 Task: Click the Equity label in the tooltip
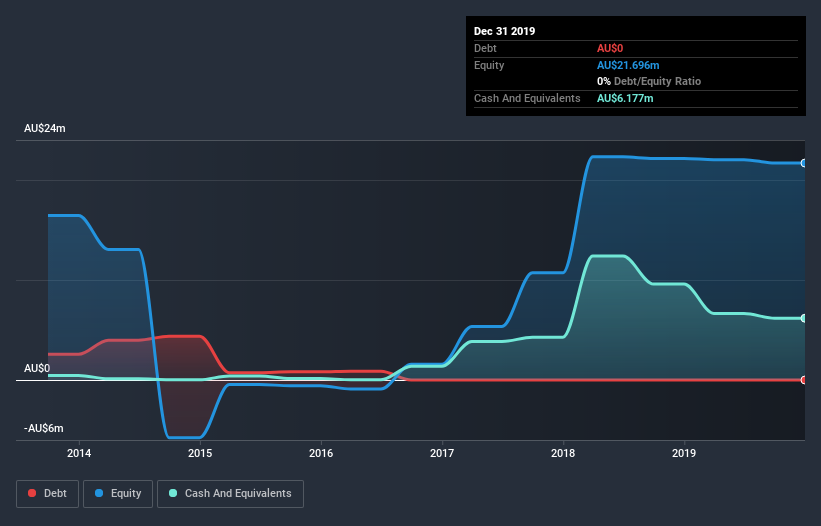click(489, 65)
